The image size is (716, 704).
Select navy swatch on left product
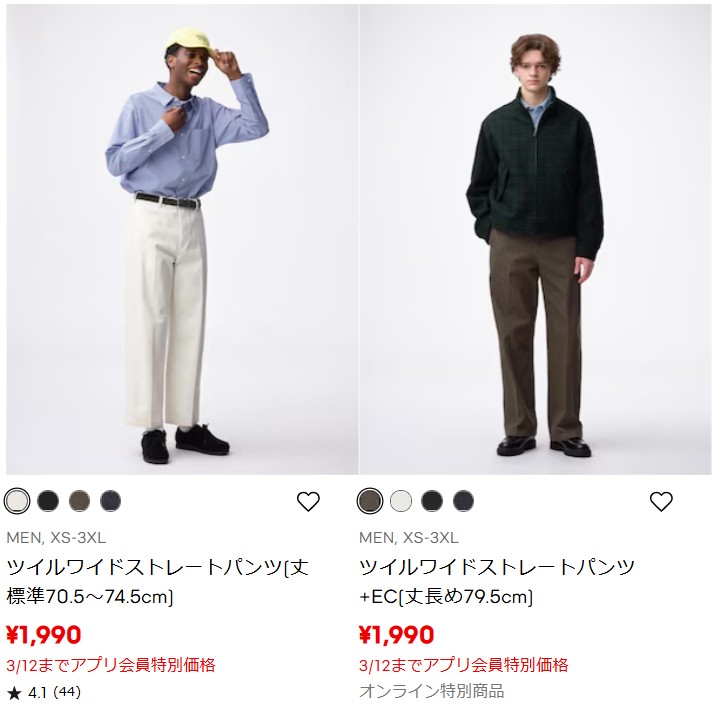point(111,501)
